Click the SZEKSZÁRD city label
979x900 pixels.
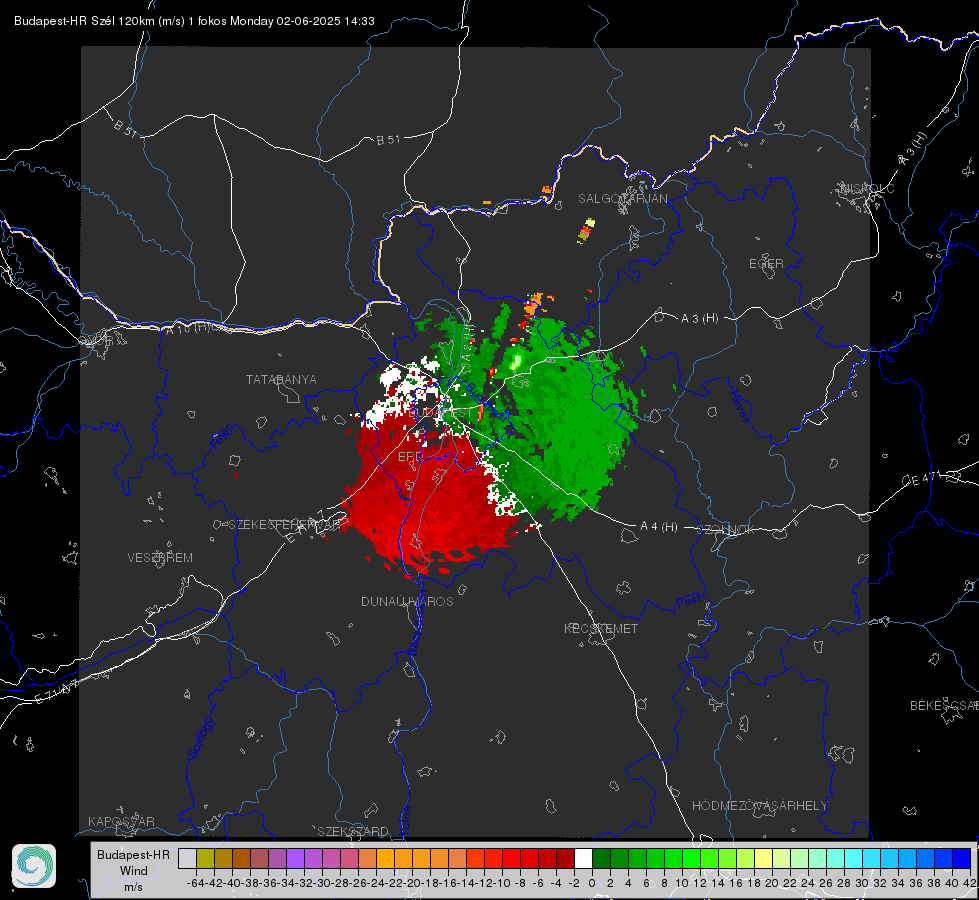pyautogui.click(x=353, y=831)
